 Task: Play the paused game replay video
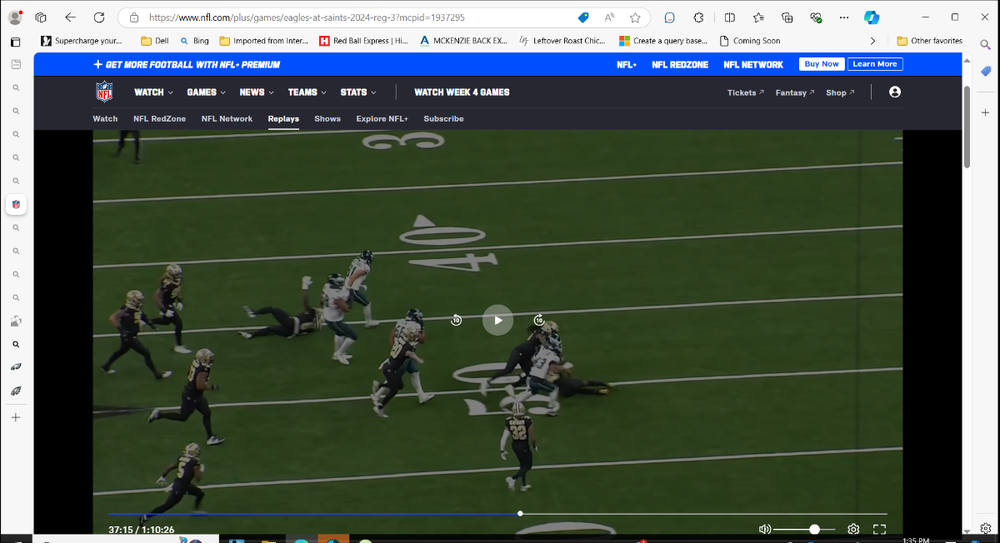click(498, 320)
